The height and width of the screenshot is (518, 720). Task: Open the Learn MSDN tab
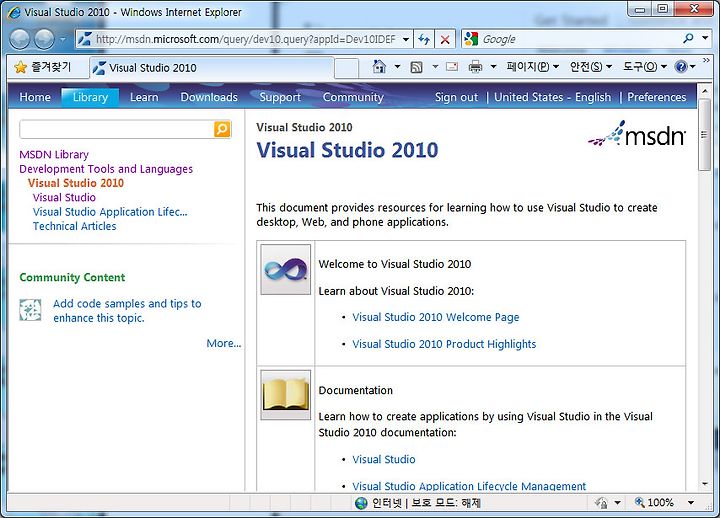pyautogui.click(x=144, y=97)
